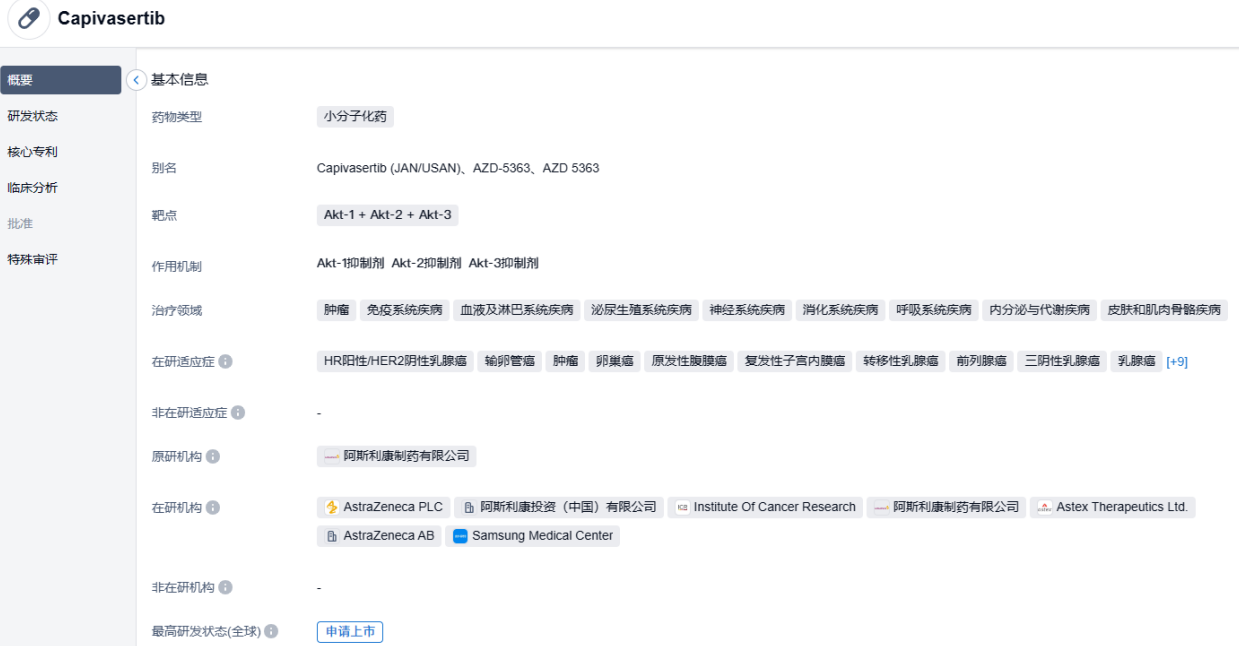This screenshot has width=1239, height=646.
Task: Click 阿斯利康制药有限公司 in 在研机构 row
Action: click(946, 507)
